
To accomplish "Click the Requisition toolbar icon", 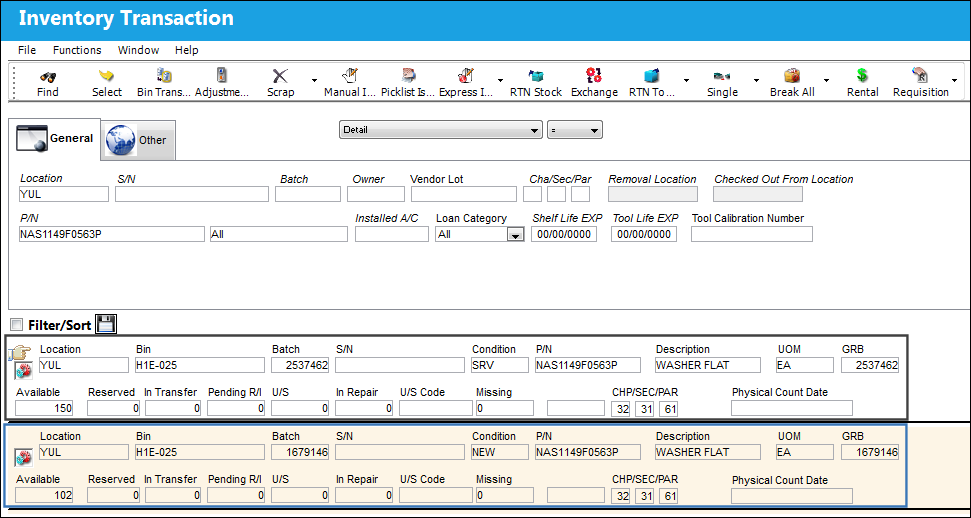I will click(920, 76).
